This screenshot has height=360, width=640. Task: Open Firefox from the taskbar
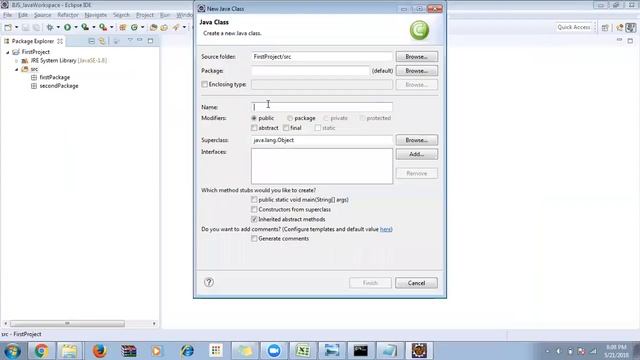click(99, 351)
